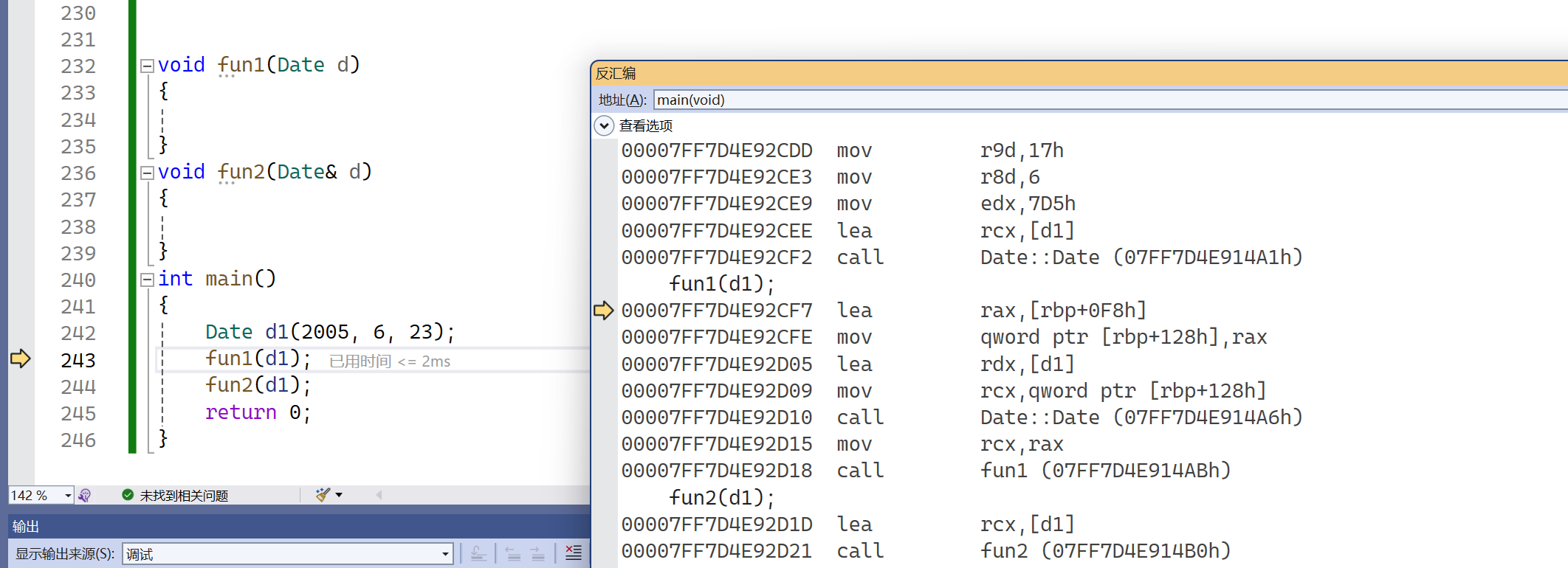Click 'qword ptr [rbp+128h],rax' operand

point(1124,337)
